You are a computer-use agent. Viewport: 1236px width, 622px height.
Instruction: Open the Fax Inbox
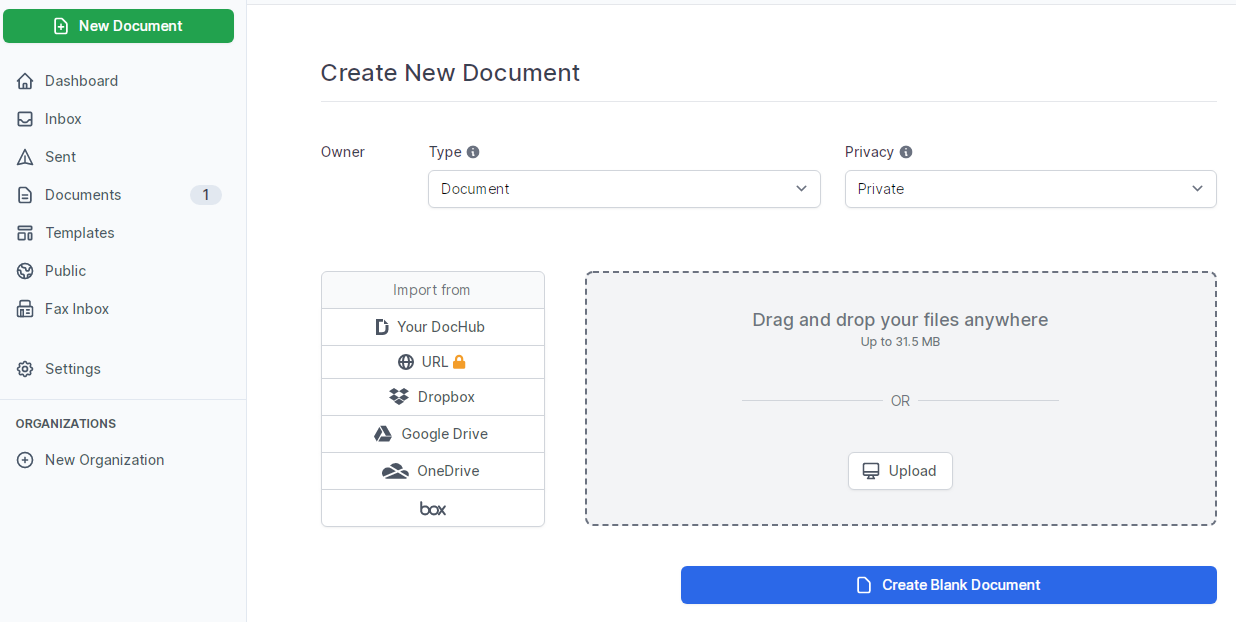23,309
